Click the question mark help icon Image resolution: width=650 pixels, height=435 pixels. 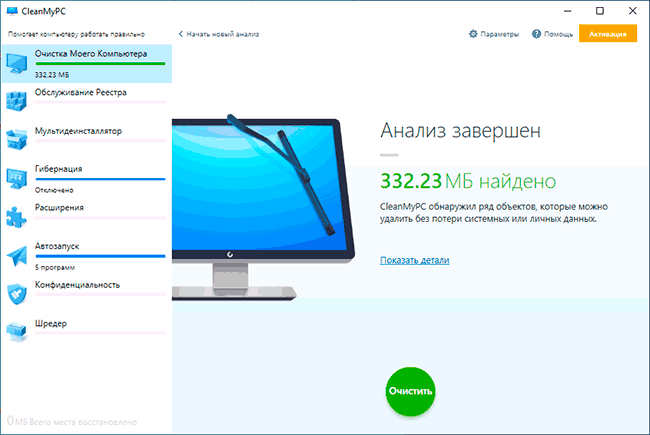point(536,34)
